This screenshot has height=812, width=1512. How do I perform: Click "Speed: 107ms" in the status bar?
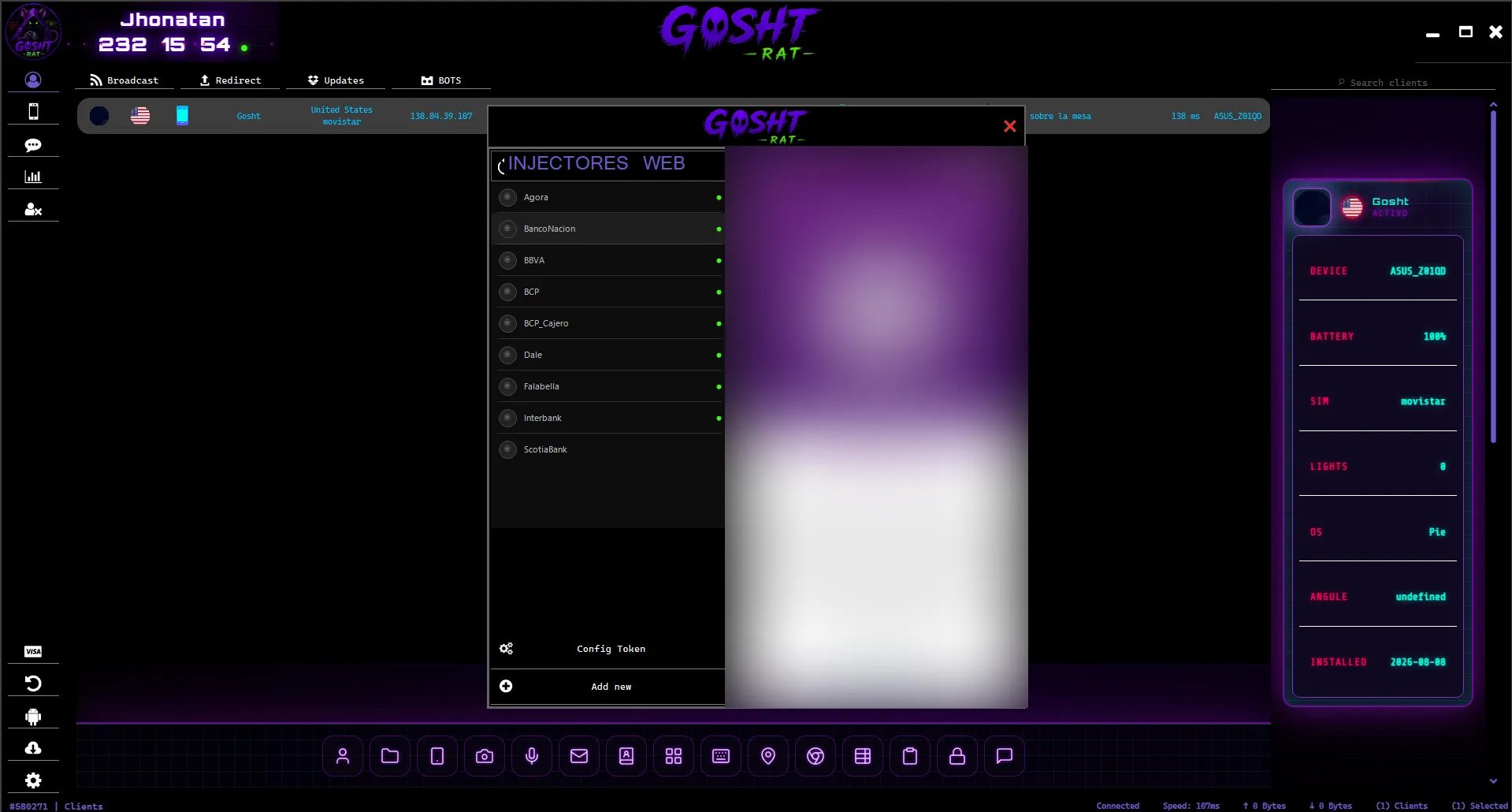(x=1191, y=806)
